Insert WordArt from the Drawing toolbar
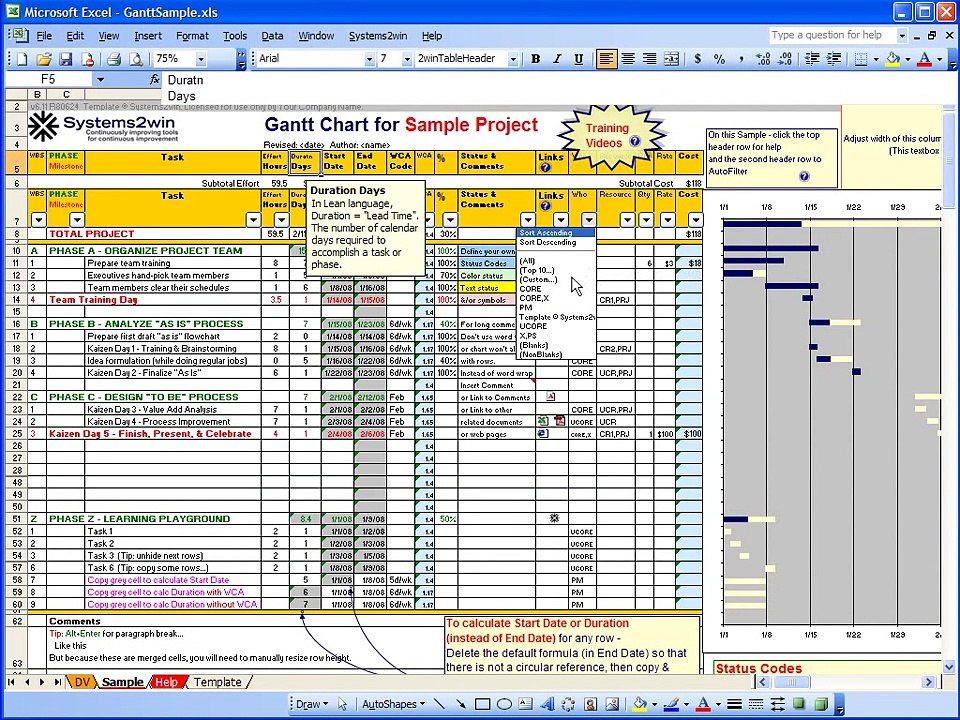 pos(547,704)
